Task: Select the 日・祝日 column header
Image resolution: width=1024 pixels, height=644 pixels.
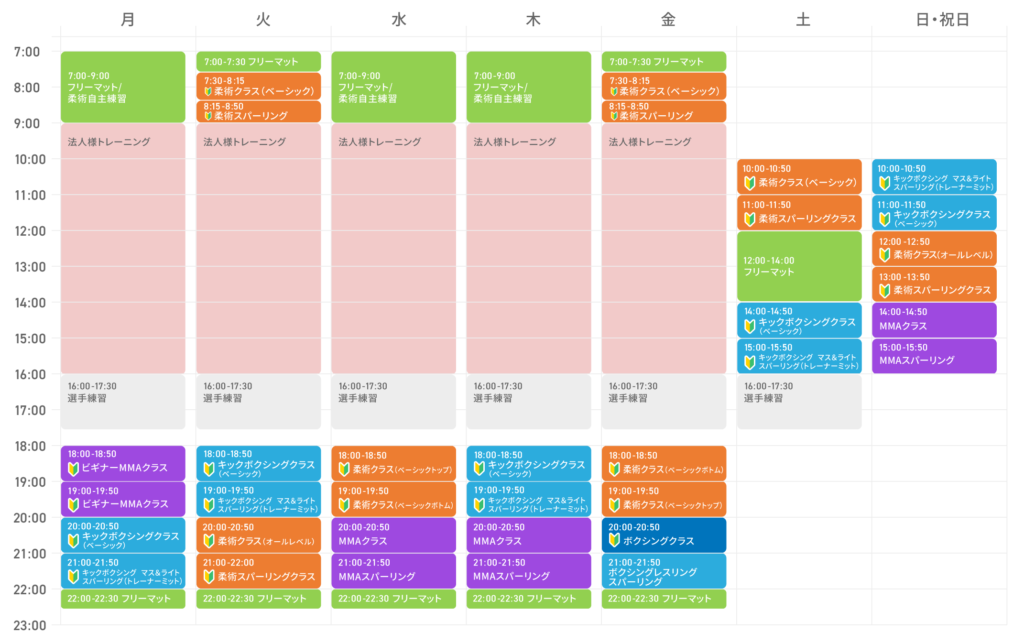Action: 935,19
